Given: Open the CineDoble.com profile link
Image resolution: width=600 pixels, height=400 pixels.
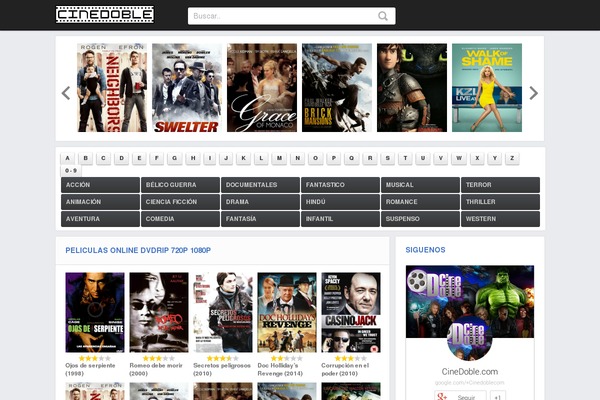Looking at the screenshot, I should pos(470,372).
